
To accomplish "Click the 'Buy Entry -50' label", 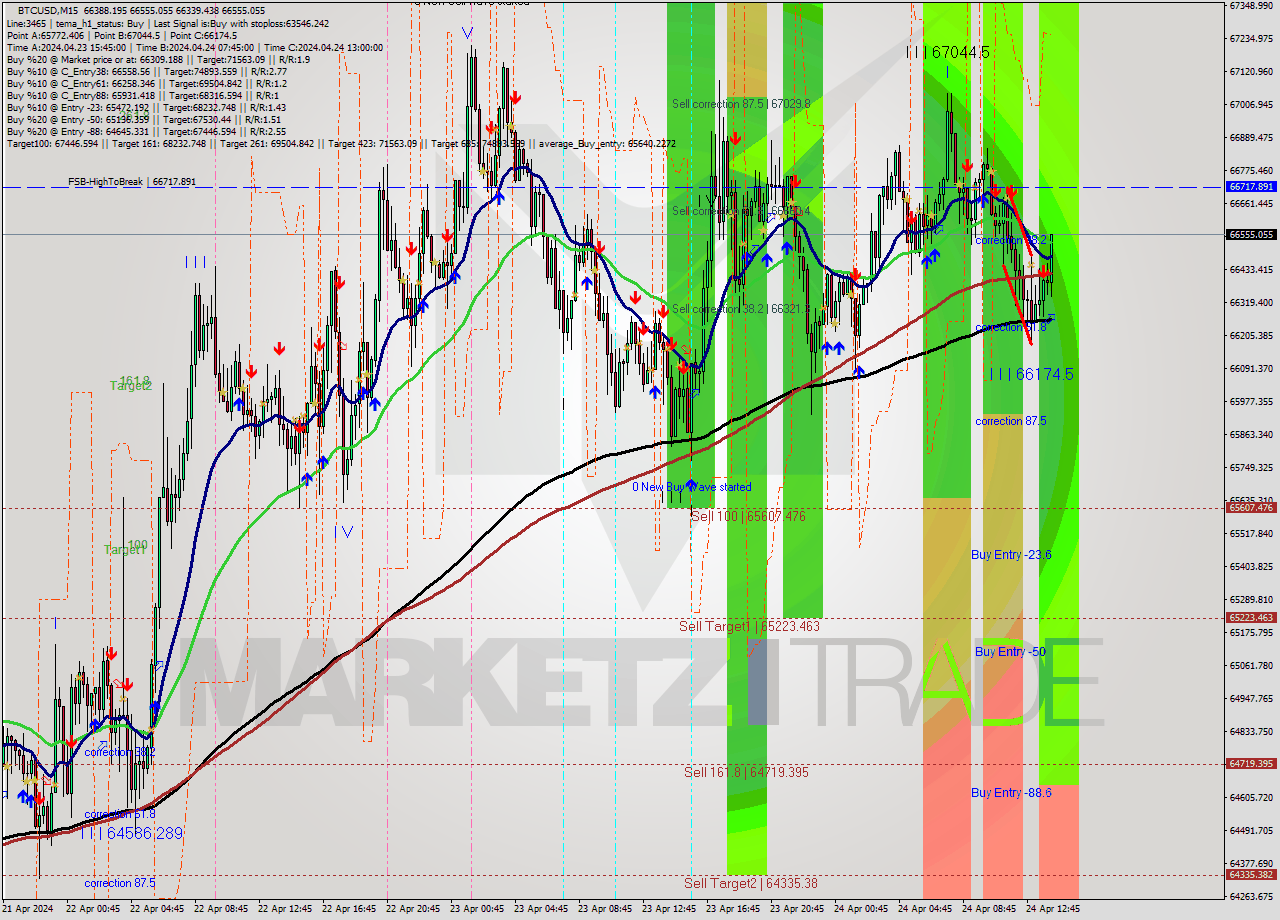I will tap(1010, 651).
